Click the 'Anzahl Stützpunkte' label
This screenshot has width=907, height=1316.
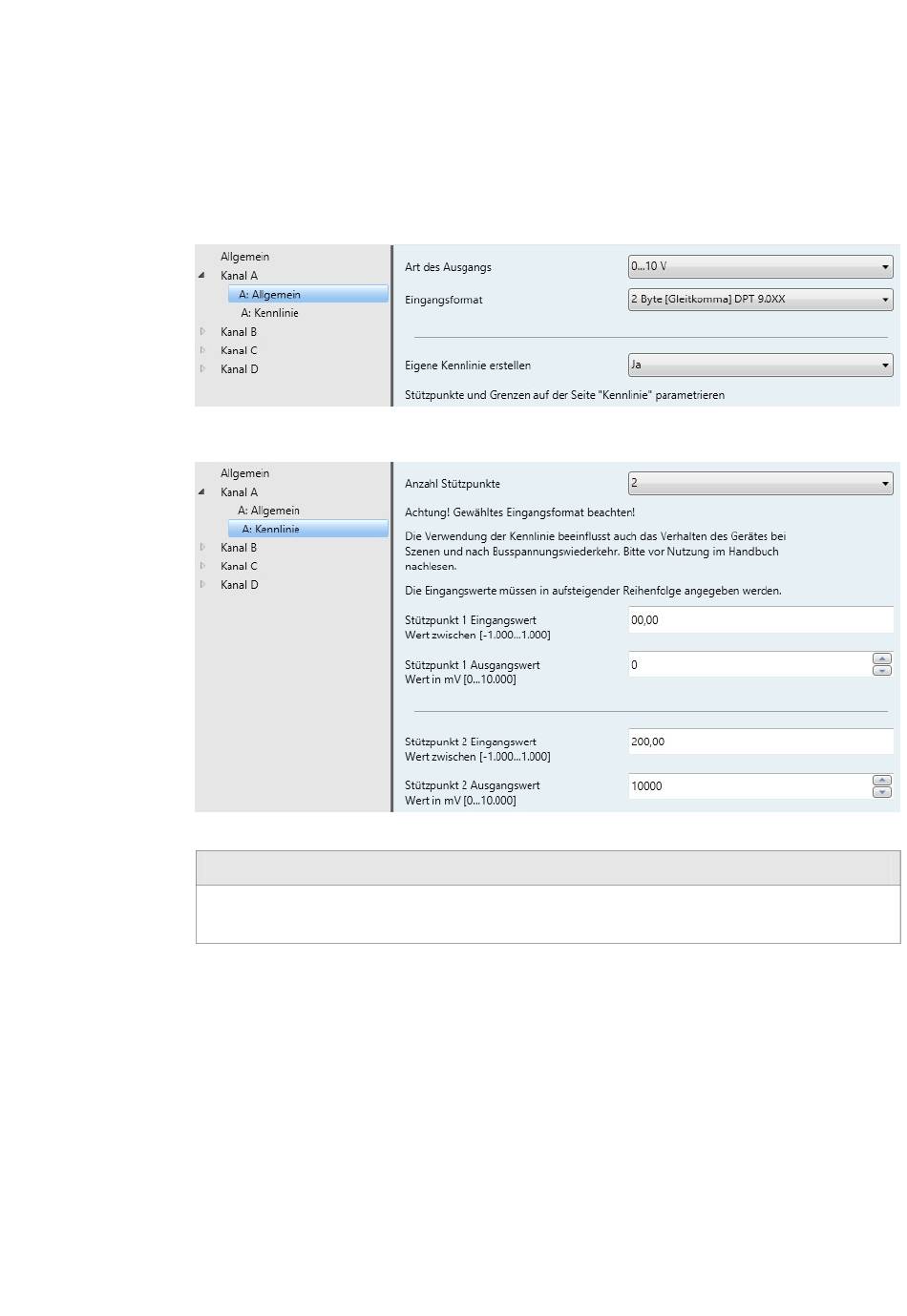click(x=453, y=484)
